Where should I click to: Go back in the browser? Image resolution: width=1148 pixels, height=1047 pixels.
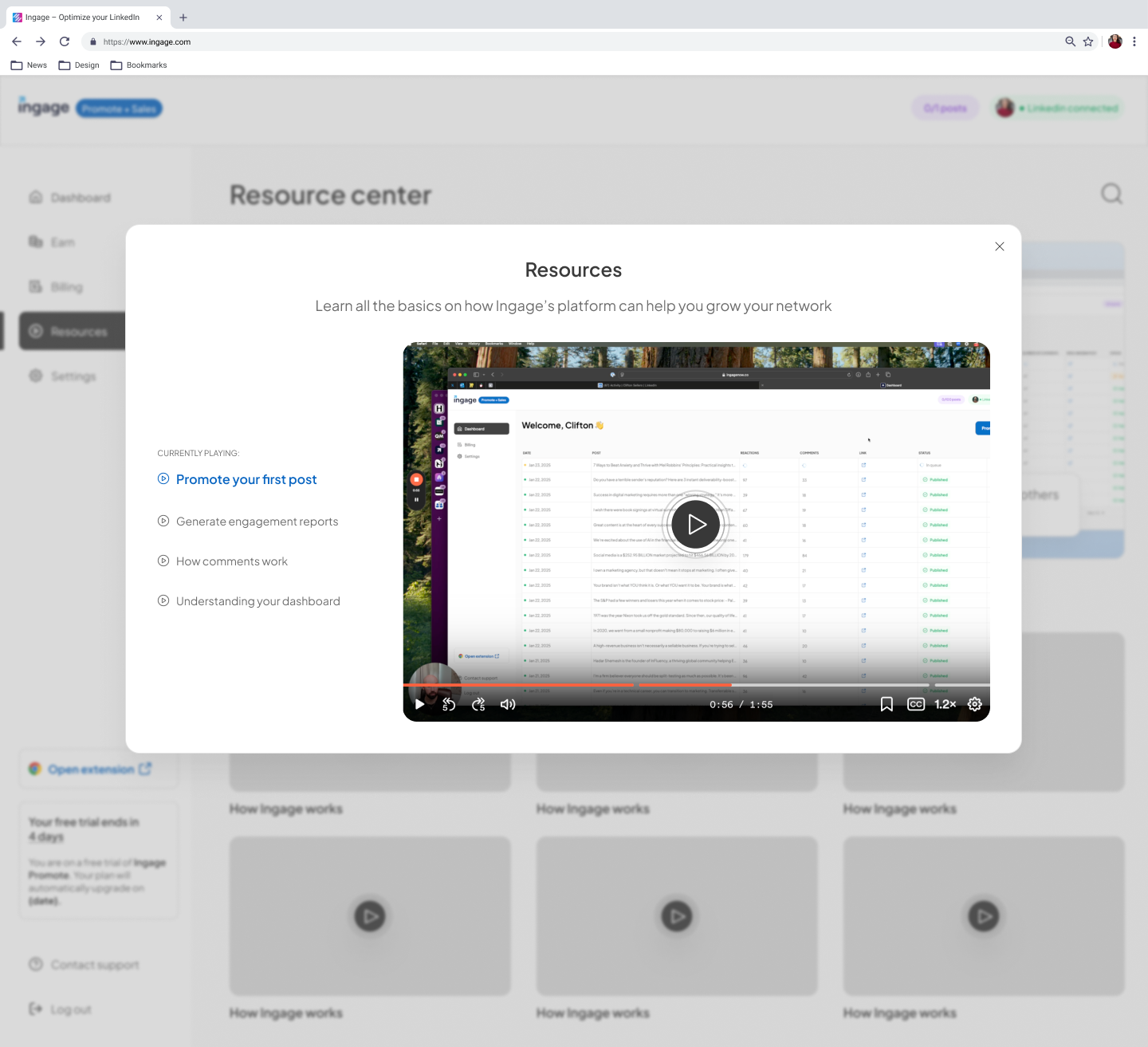point(17,41)
